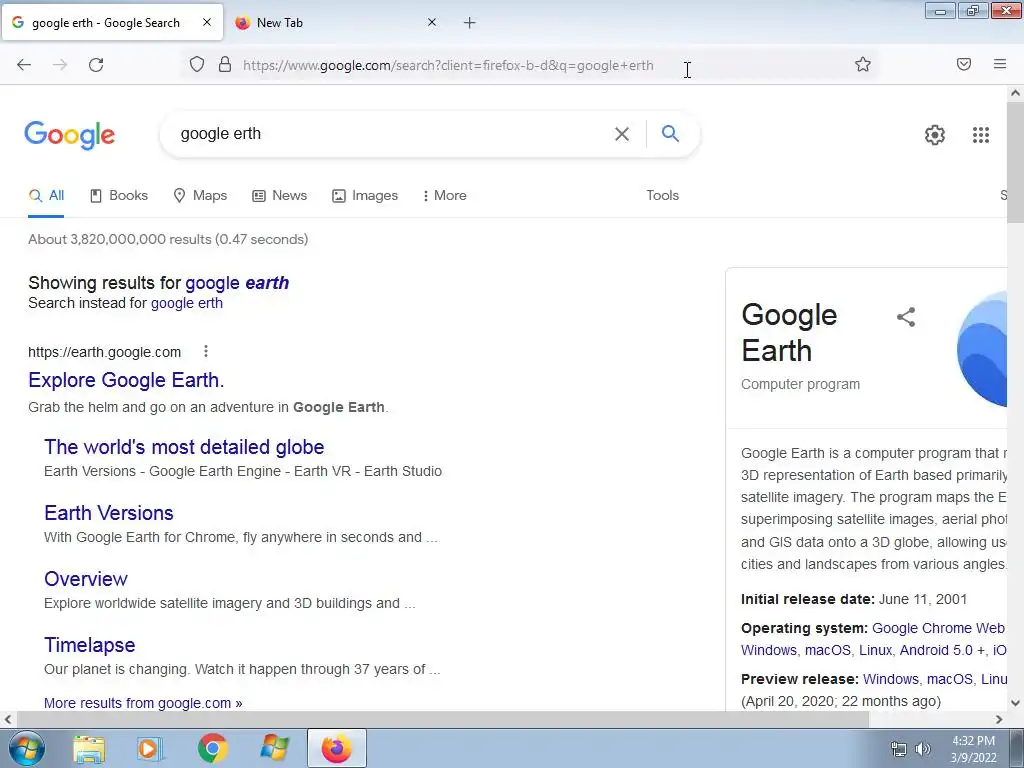
Task: Open Google Chrome Web operating system link
Action: click(938, 628)
